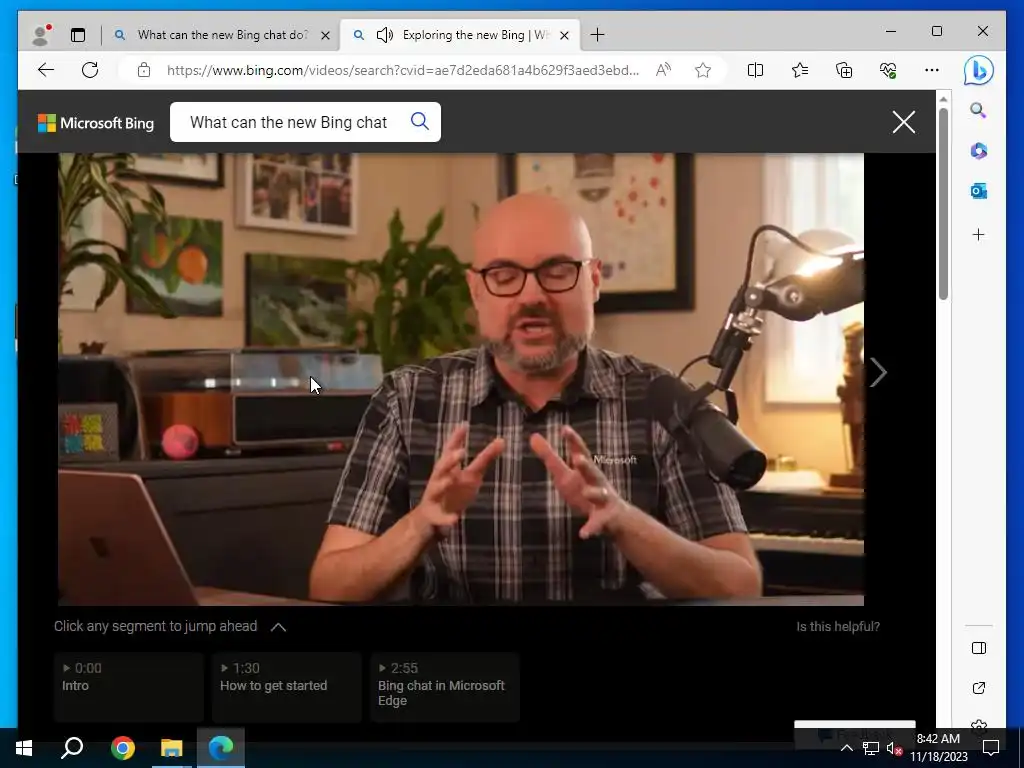Toggle the sidebar visibility icon
Image resolution: width=1024 pixels, height=768 pixels.
pyautogui.click(x=978, y=648)
